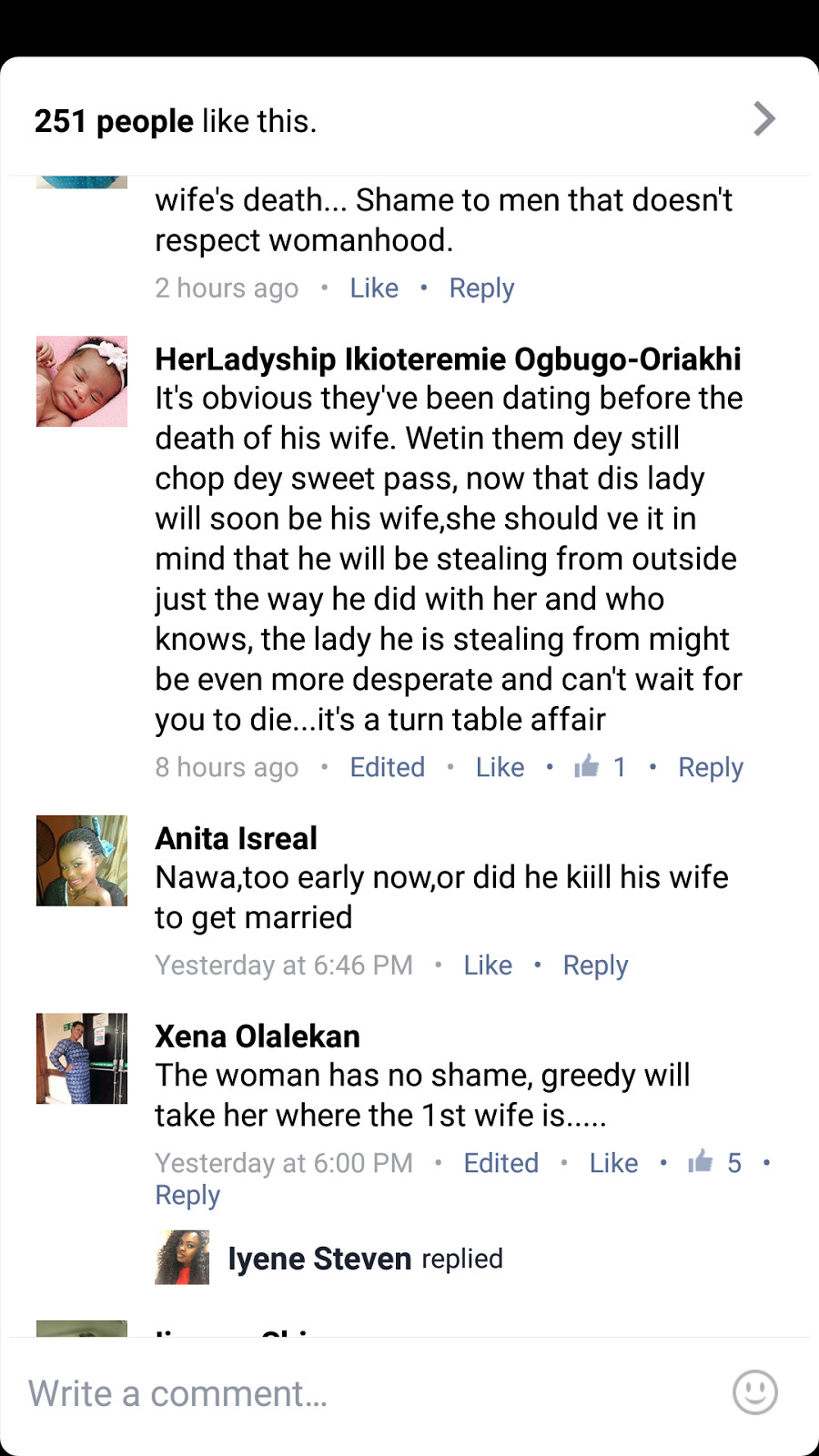Screen dimensions: 819x1456
Task: Reply to Xena Olalekan's comment
Action: (187, 1196)
